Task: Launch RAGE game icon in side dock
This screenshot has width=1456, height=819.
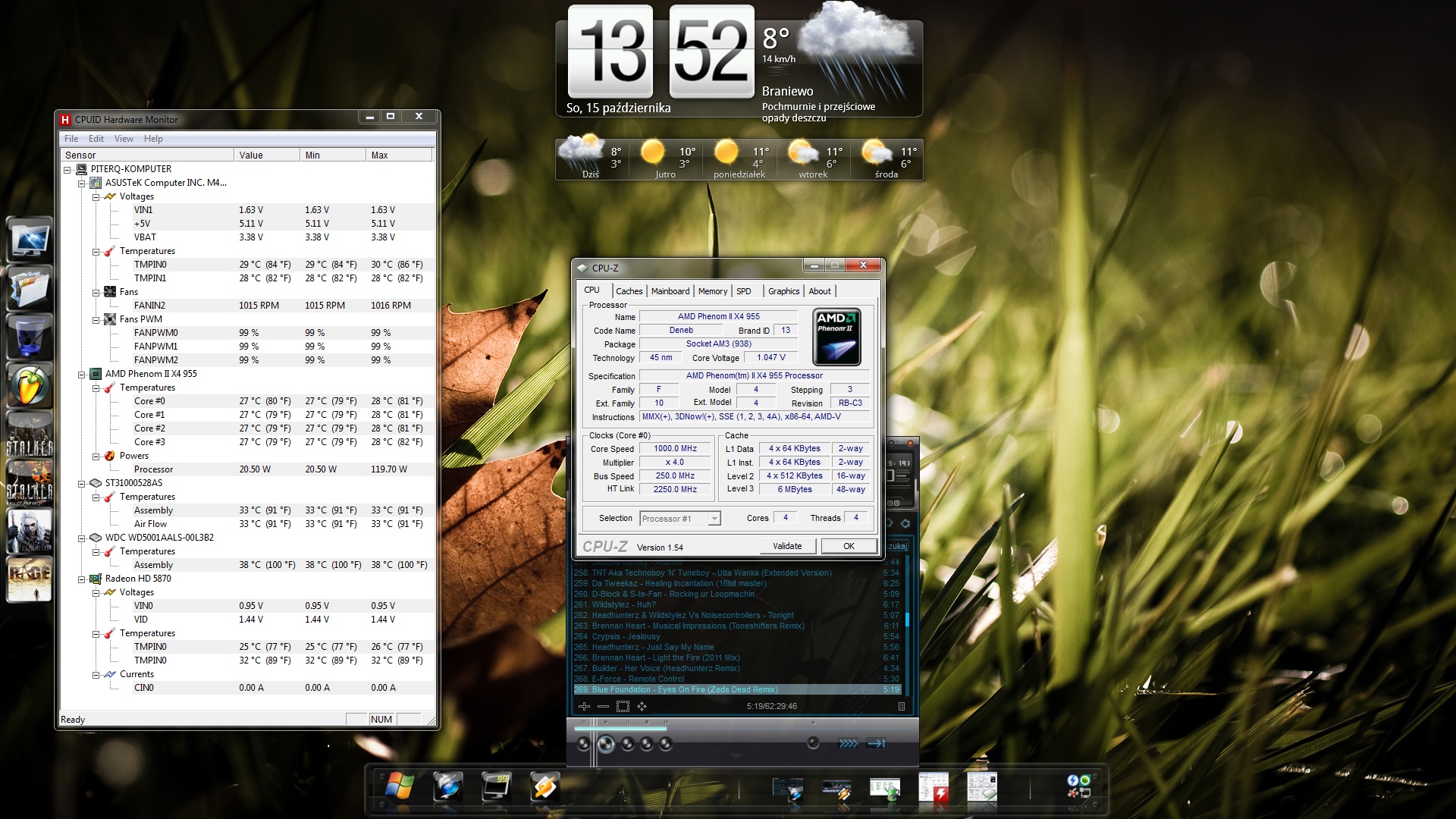Action: tap(30, 579)
